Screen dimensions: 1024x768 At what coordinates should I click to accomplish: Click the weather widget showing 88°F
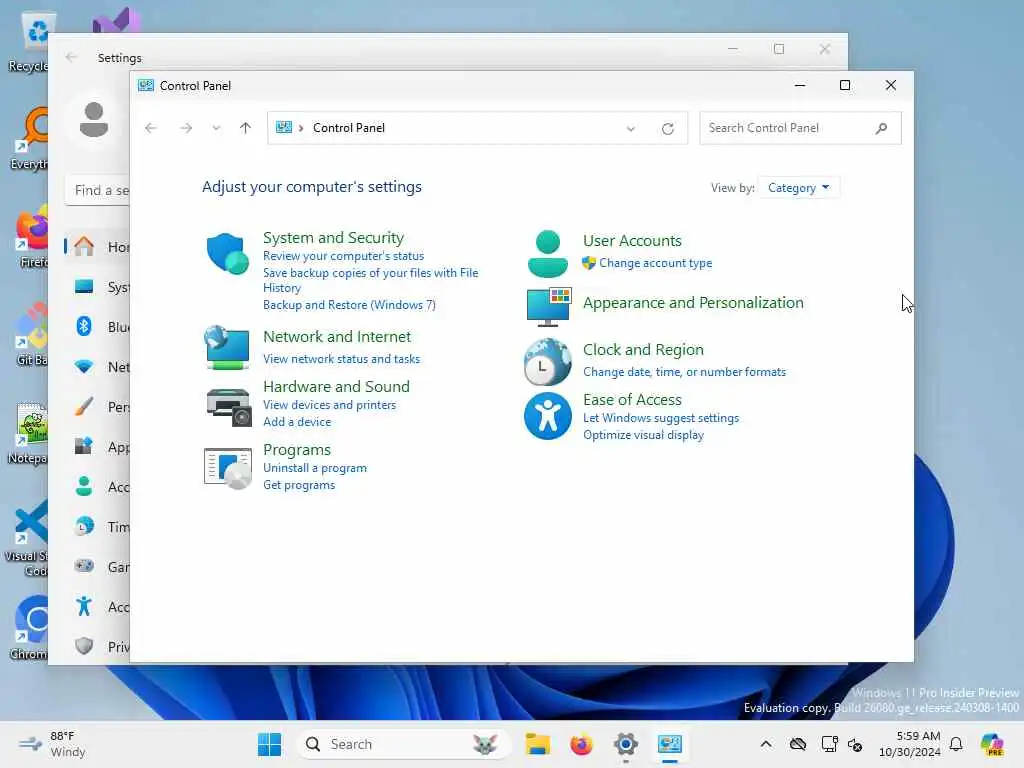click(x=52, y=744)
